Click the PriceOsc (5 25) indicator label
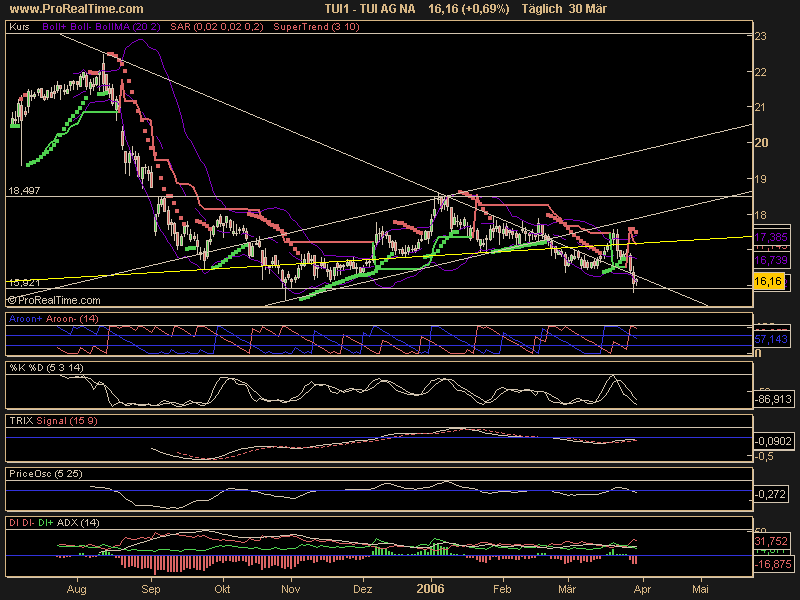The width and height of the screenshot is (800, 600). tap(43, 473)
